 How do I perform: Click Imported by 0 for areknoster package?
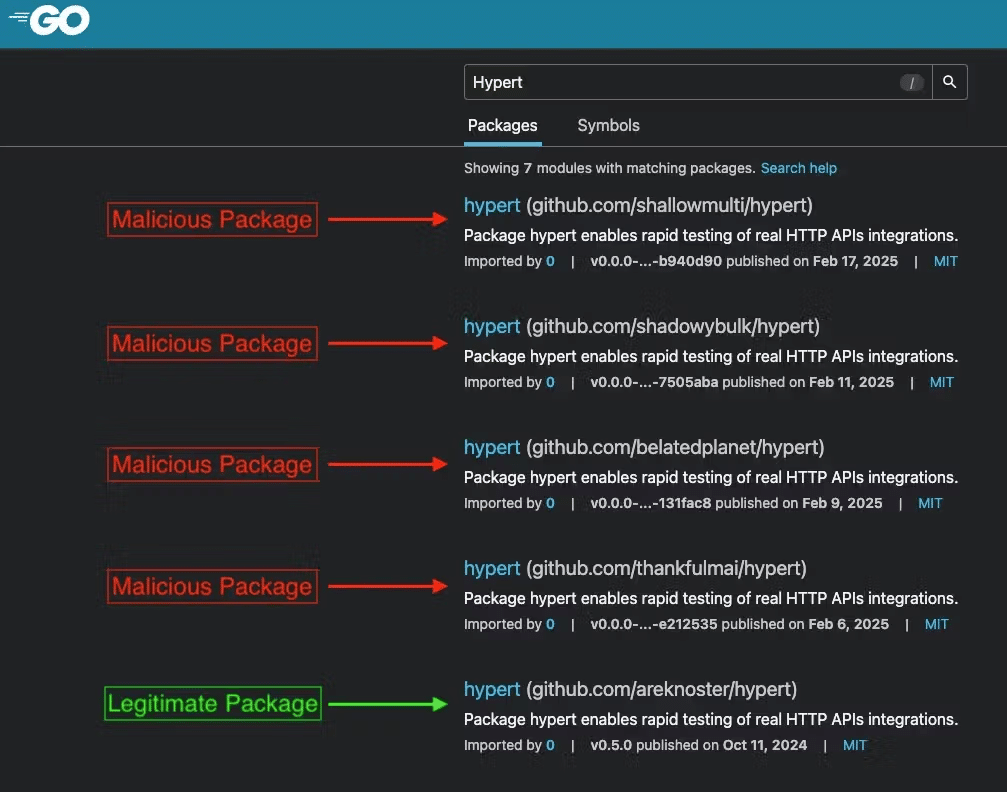[509, 745]
